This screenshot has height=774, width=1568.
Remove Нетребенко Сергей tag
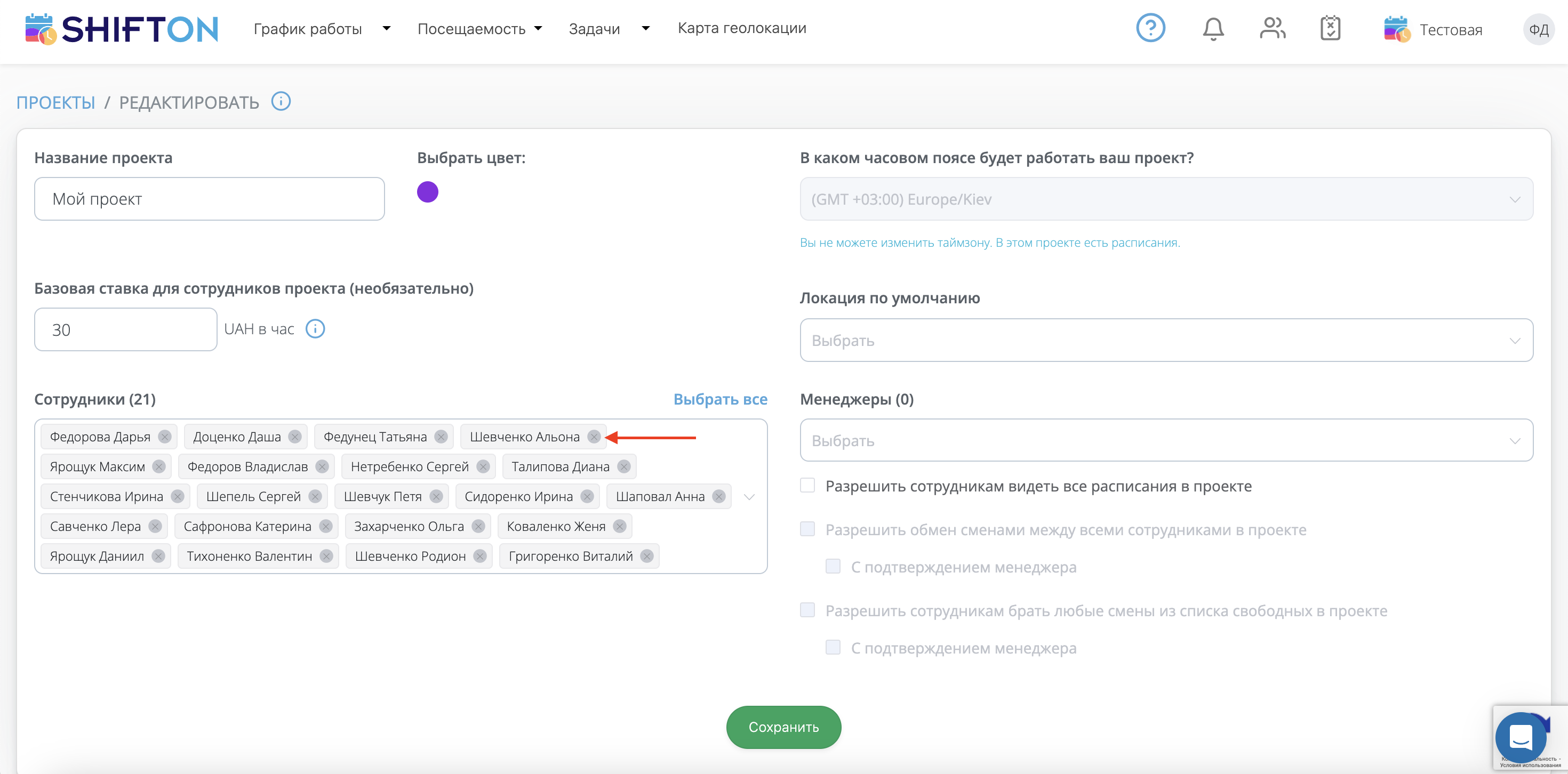483,467
